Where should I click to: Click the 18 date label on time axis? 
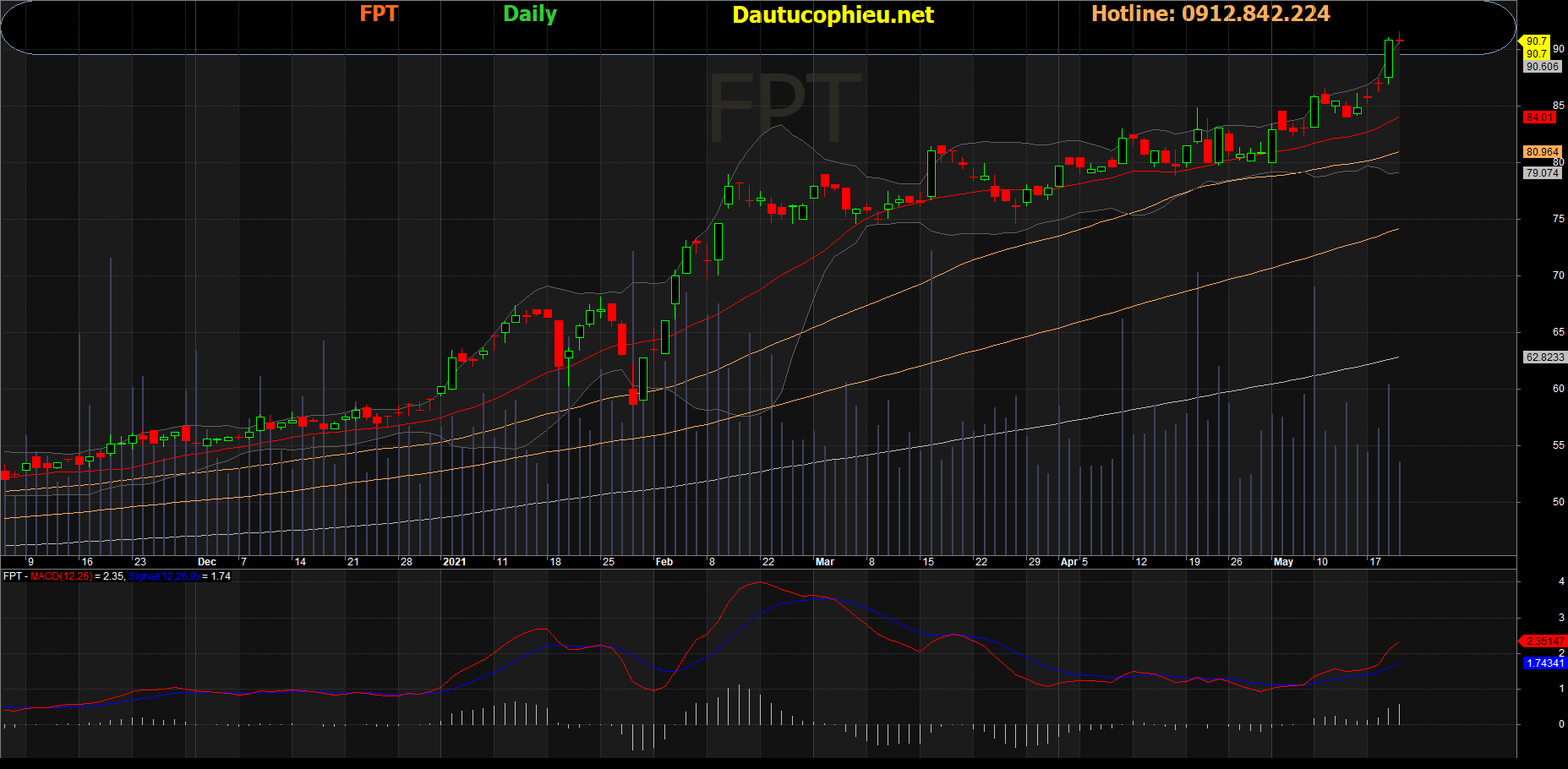(x=555, y=562)
